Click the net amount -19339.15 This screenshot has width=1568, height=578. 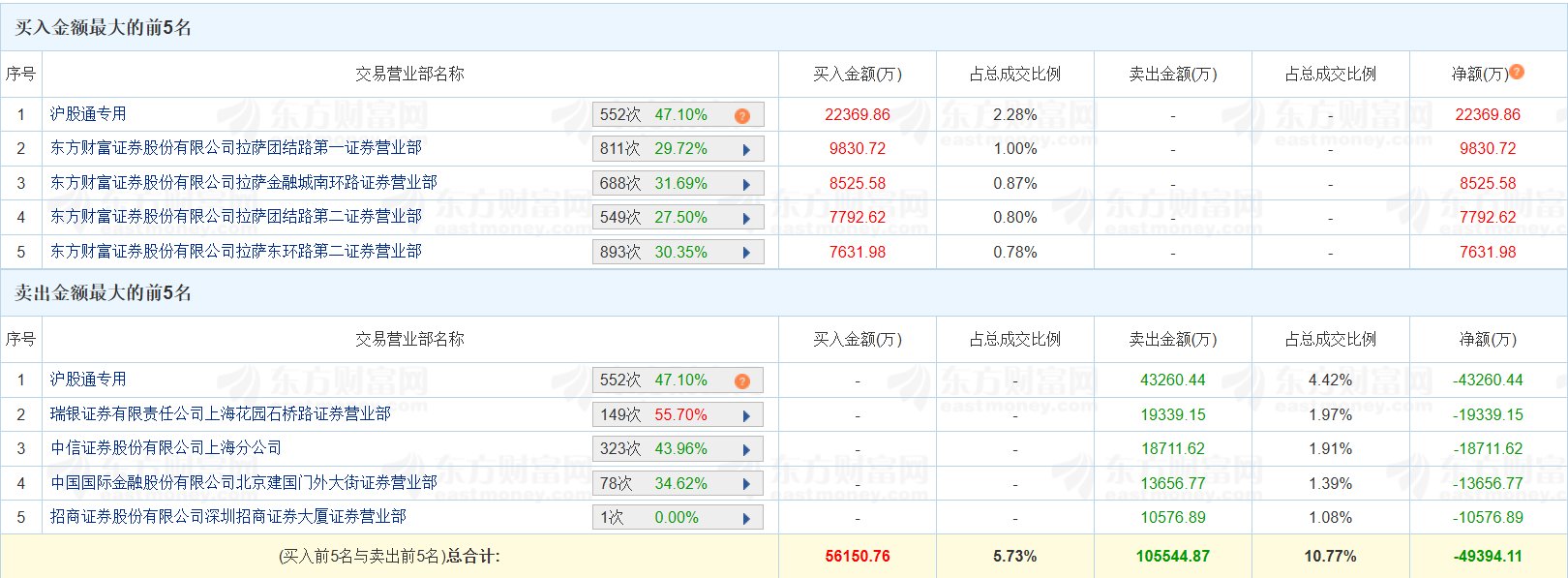pos(1488,414)
